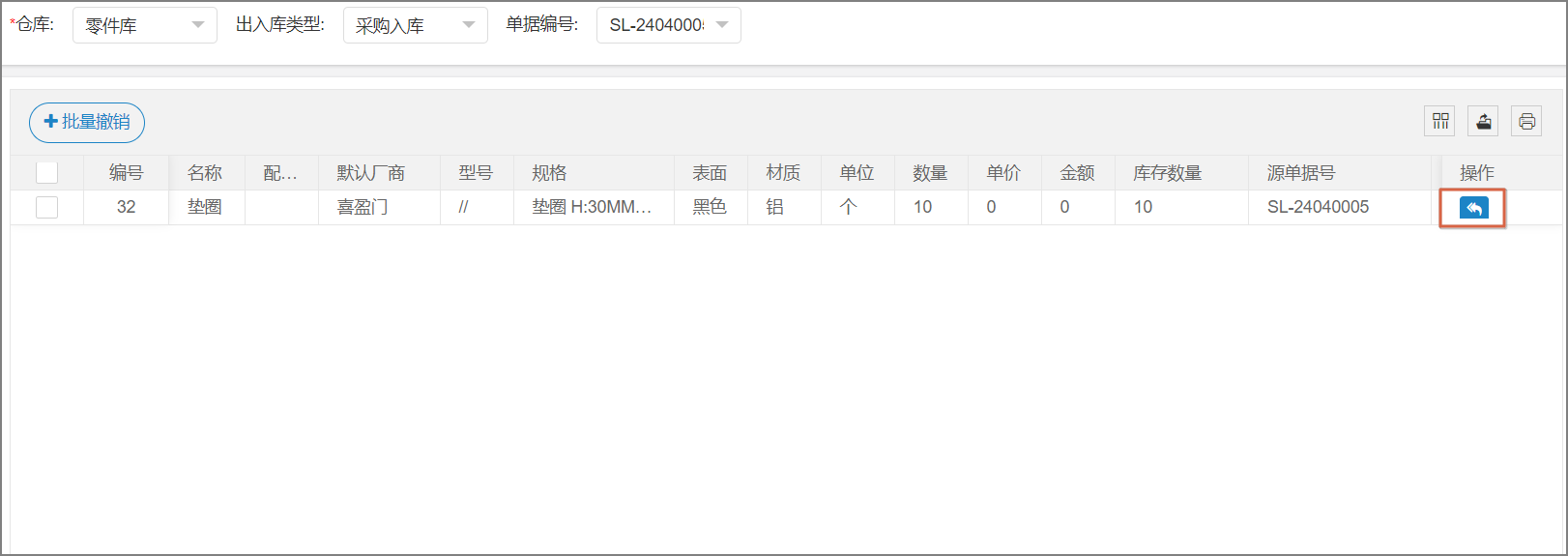Open the 仓库 dropdown showing 零件库

144,25
